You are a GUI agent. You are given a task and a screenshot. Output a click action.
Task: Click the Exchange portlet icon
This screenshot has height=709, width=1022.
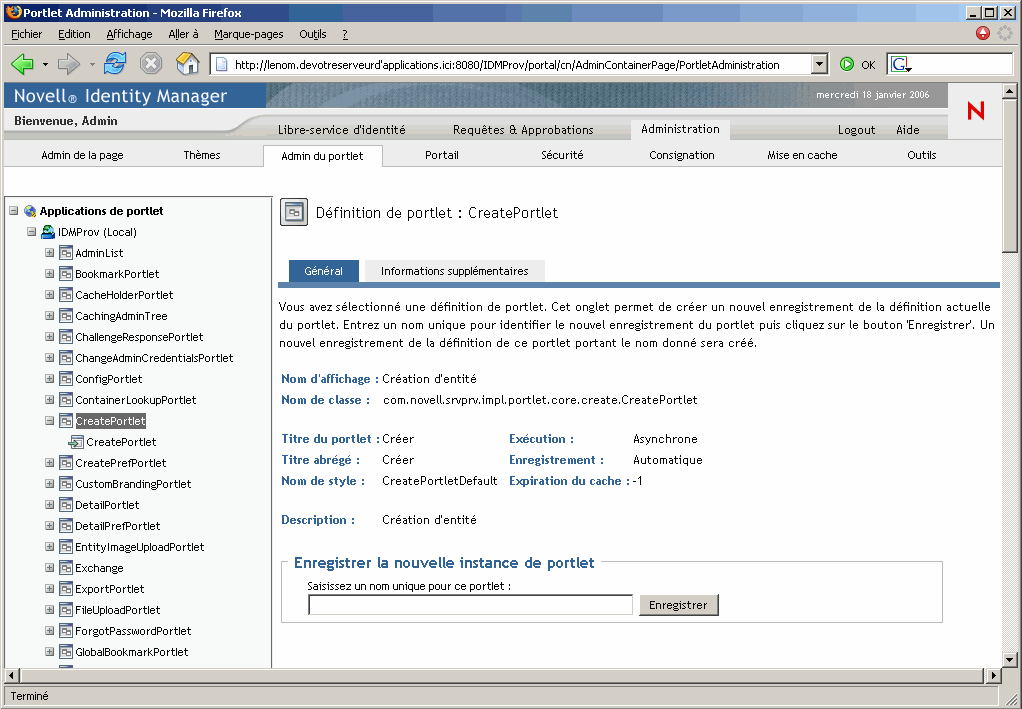point(66,568)
